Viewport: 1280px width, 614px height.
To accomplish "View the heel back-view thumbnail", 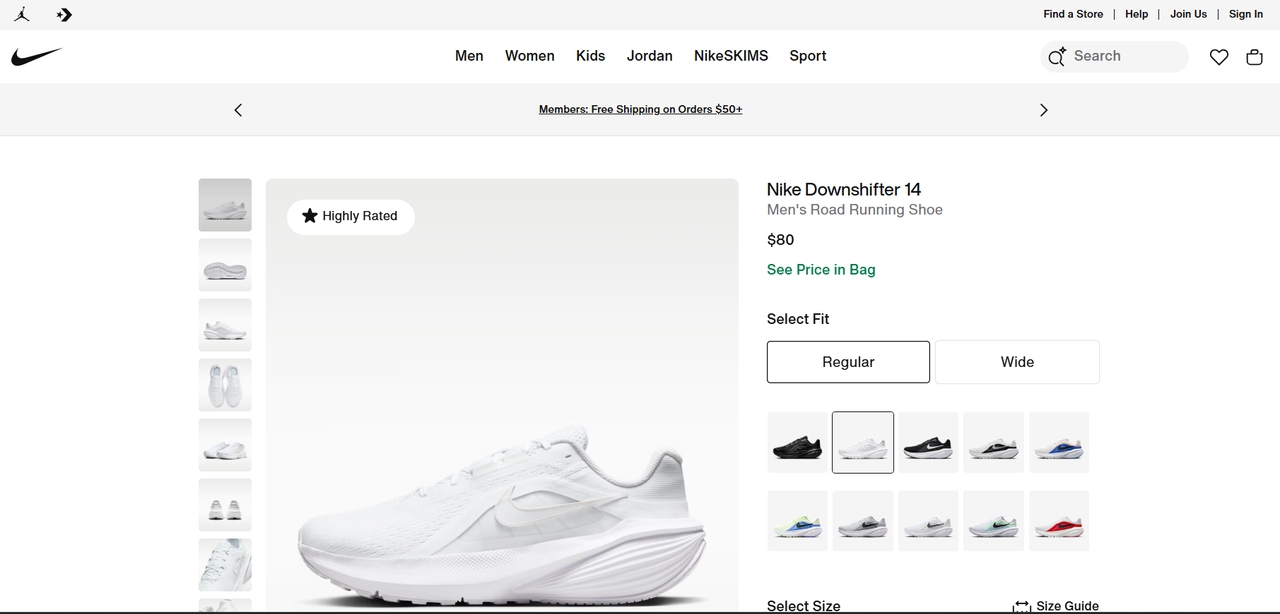I will point(225,505).
